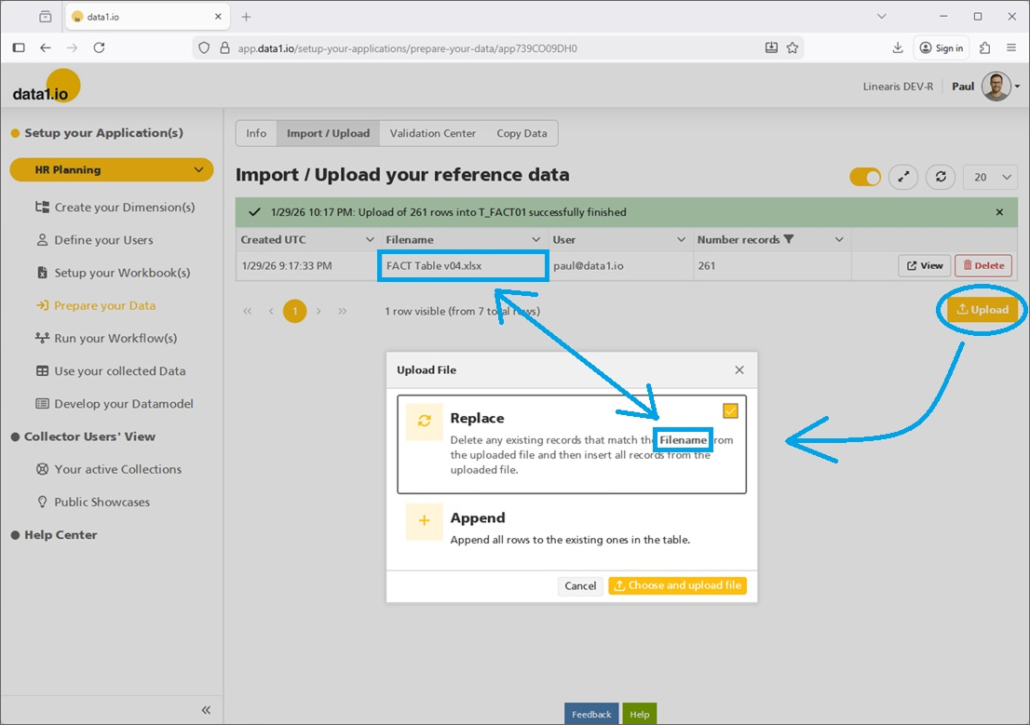Open the Filename column menu chevron
This screenshot has width=1030, height=725.
536,240
